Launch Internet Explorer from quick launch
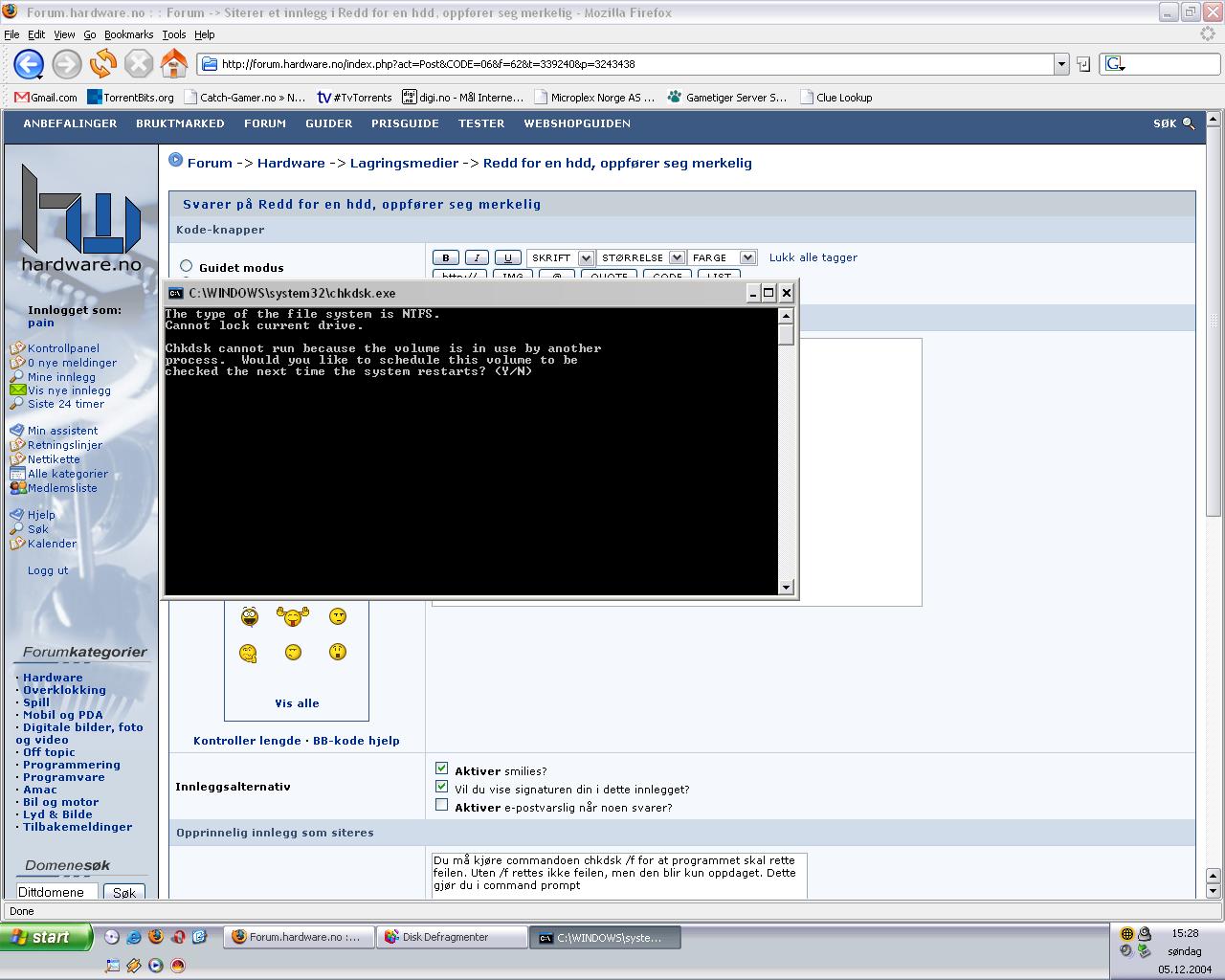 (134, 937)
